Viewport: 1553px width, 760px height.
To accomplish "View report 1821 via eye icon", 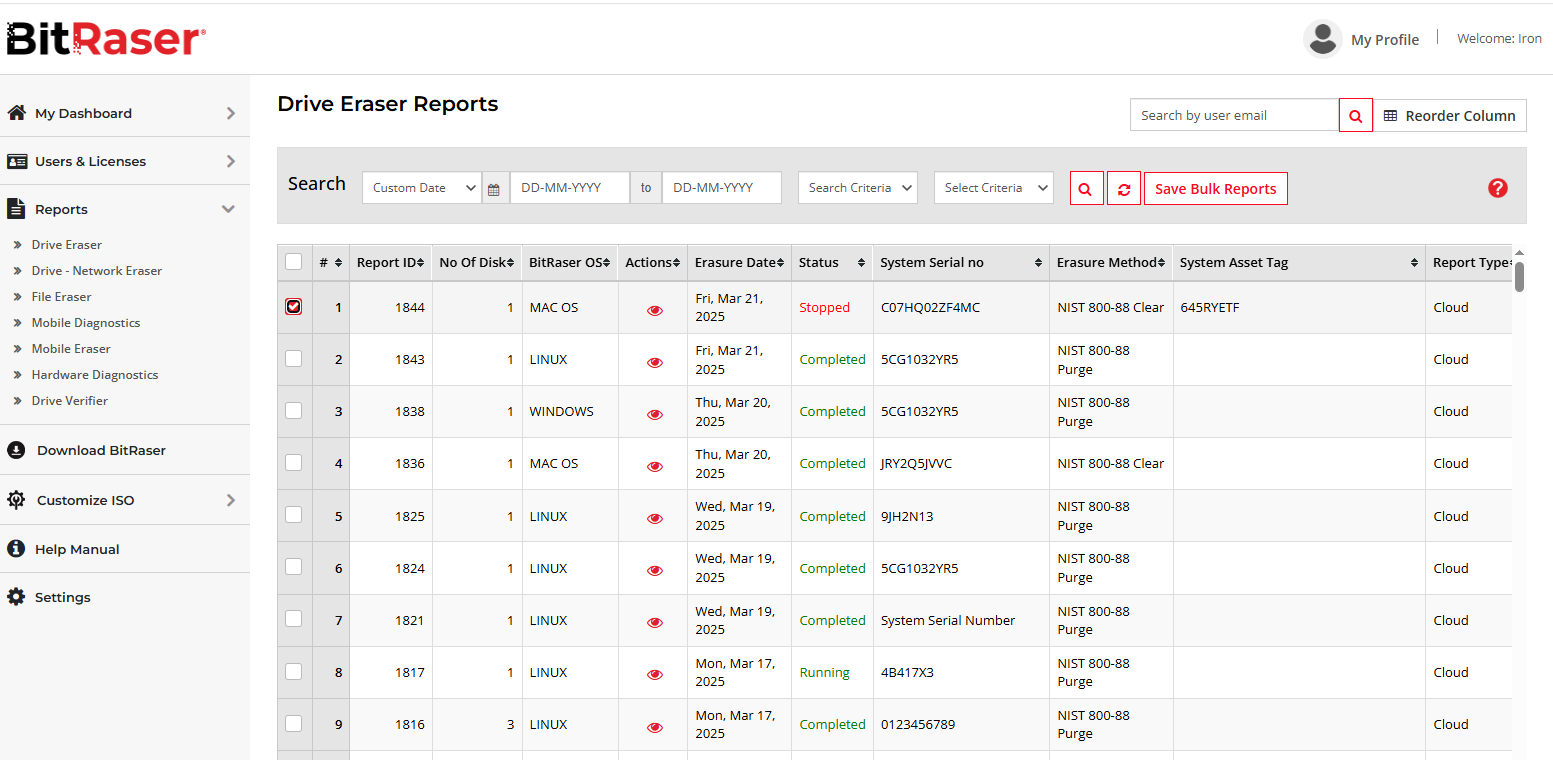I will click(x=655, y=622).
